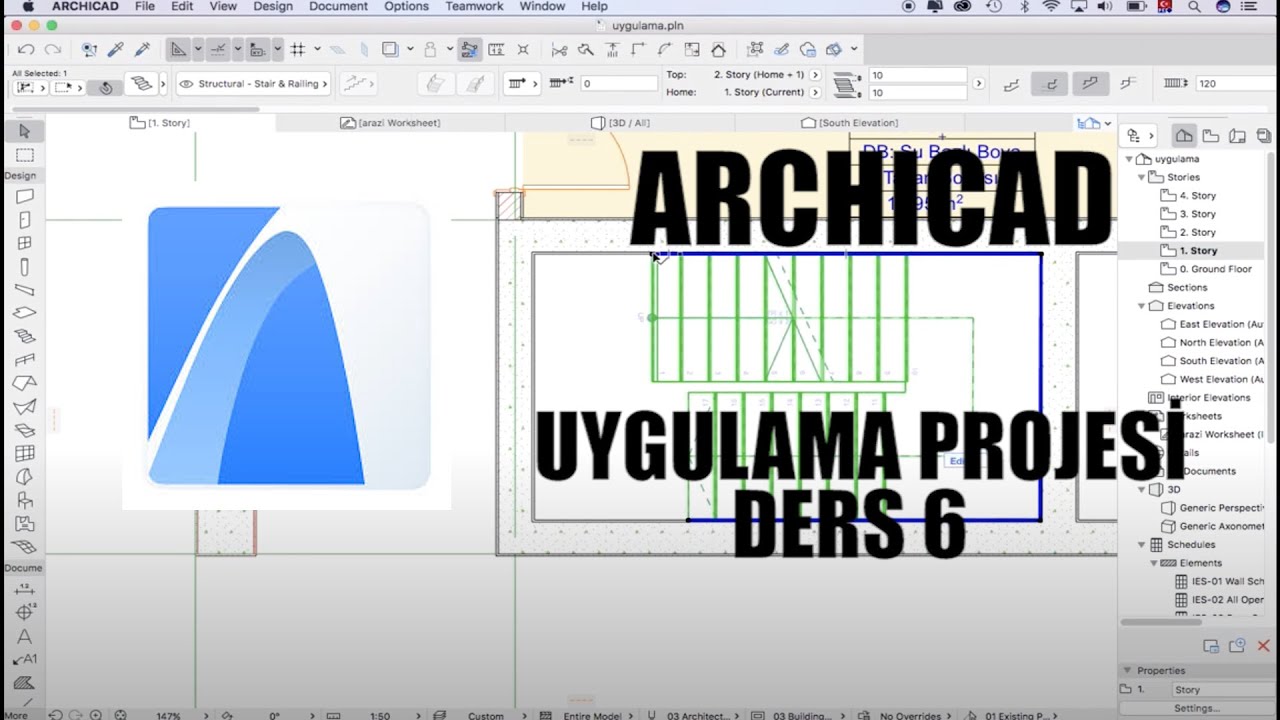Click the Redo arrow in the toolbar
The height and width of the screenshot is (720, 1280).
[53, 49]
